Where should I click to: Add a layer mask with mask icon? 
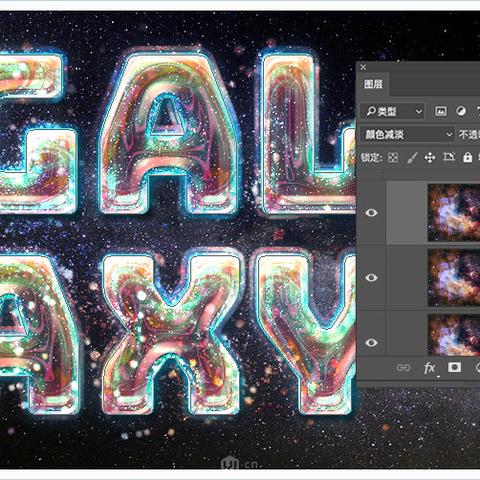click(x=454, y=367)
